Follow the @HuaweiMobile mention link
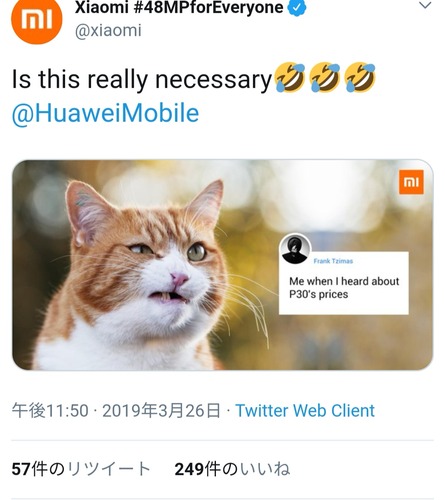Image resolution: width=445 pixels, height=500 pixels. [x=106, y=113]
